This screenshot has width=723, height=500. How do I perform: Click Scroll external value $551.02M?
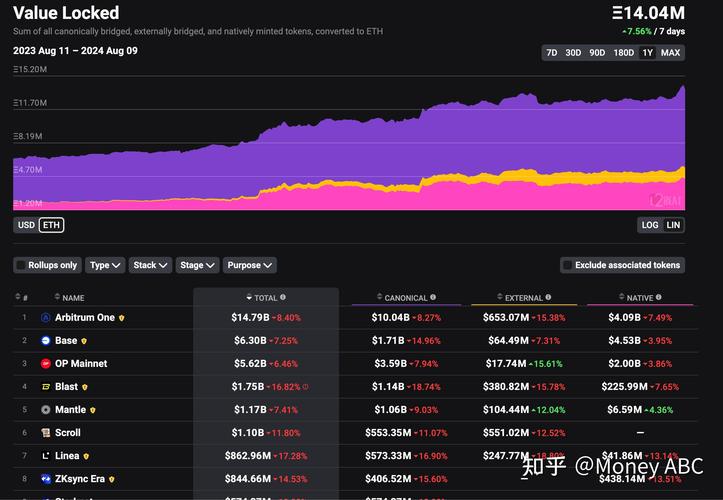[506, 433]
